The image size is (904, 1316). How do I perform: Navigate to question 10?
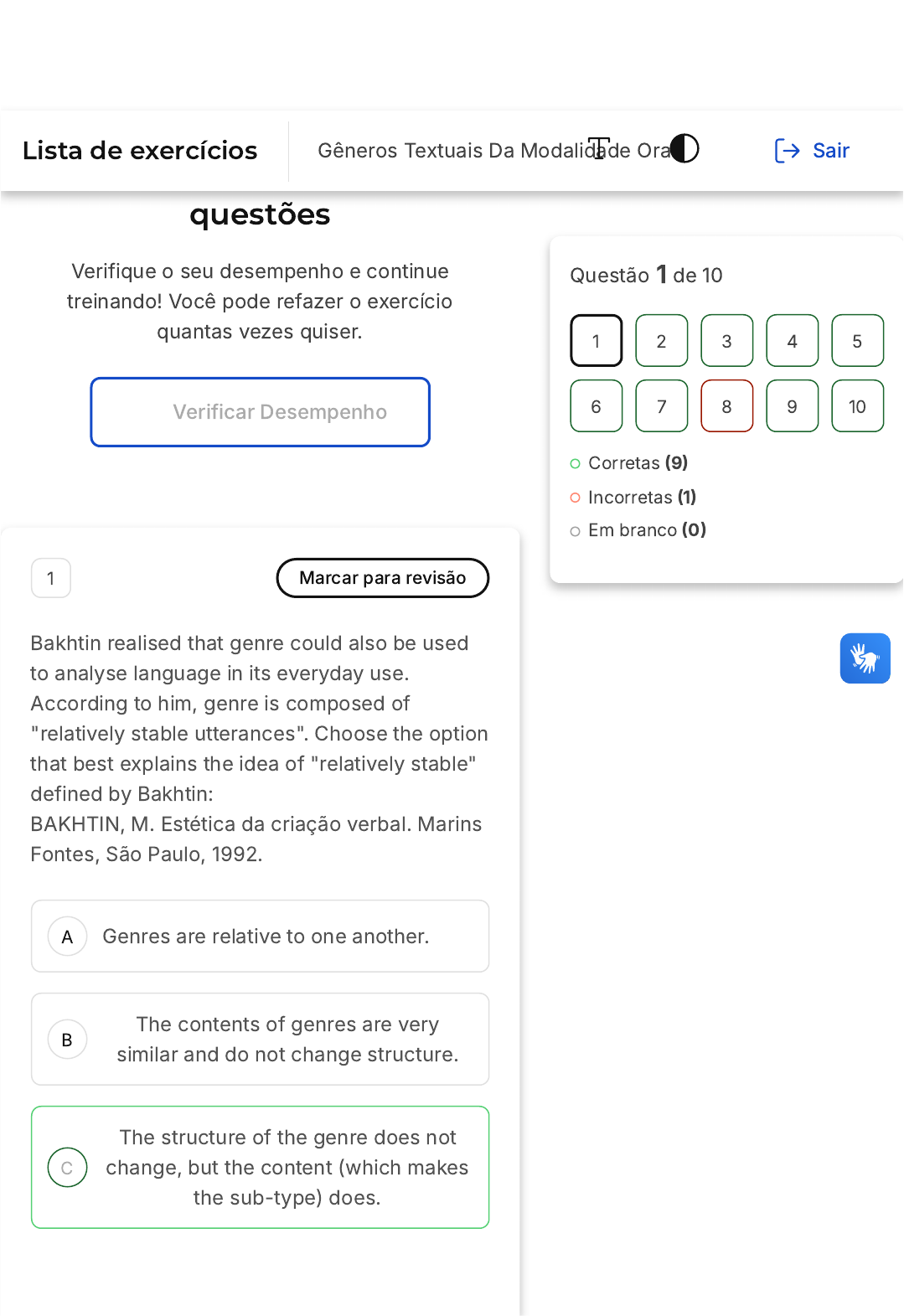[x=857, y=406]
